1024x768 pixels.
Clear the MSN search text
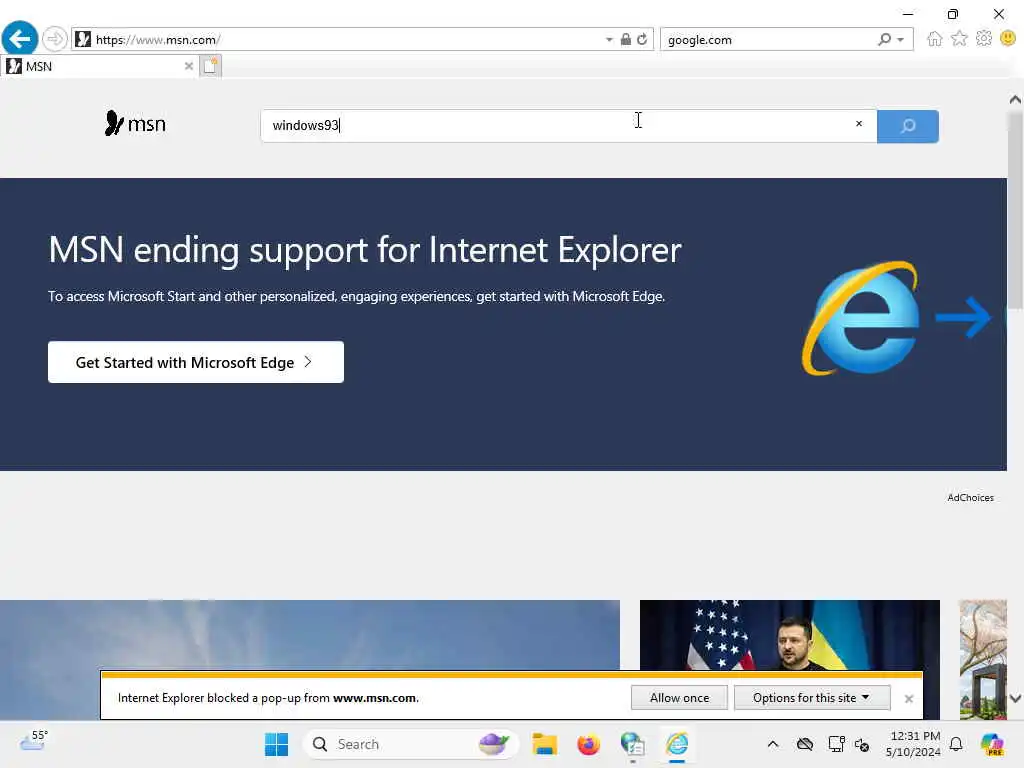[x=859, y=123]
